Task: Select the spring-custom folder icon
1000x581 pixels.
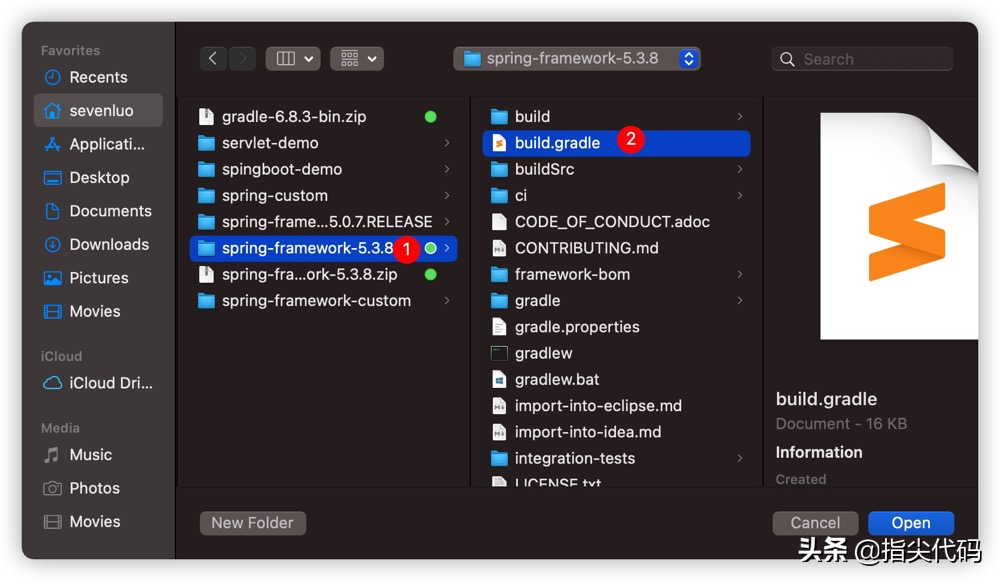Action: (x=206, y=195)
